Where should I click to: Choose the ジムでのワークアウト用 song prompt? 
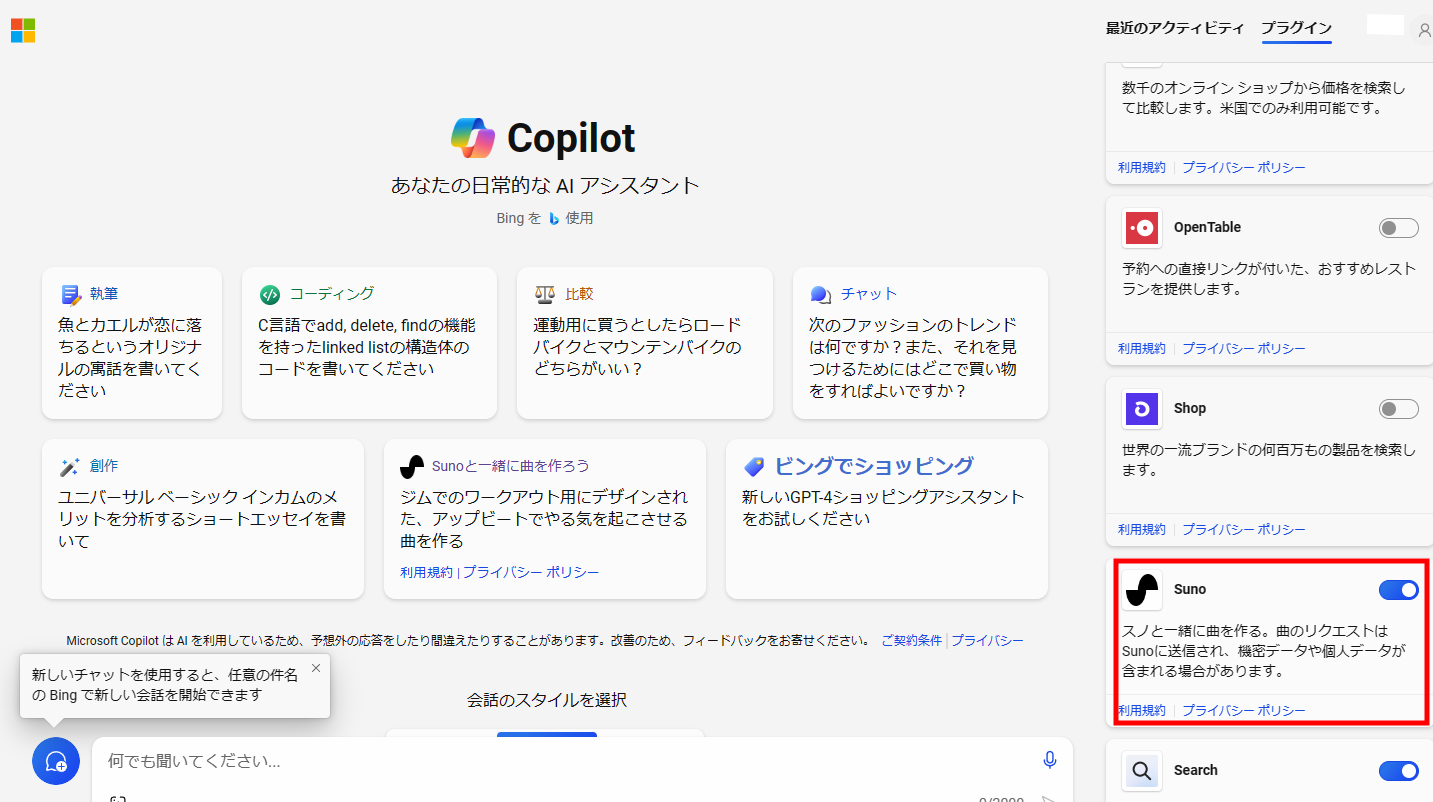545,519
